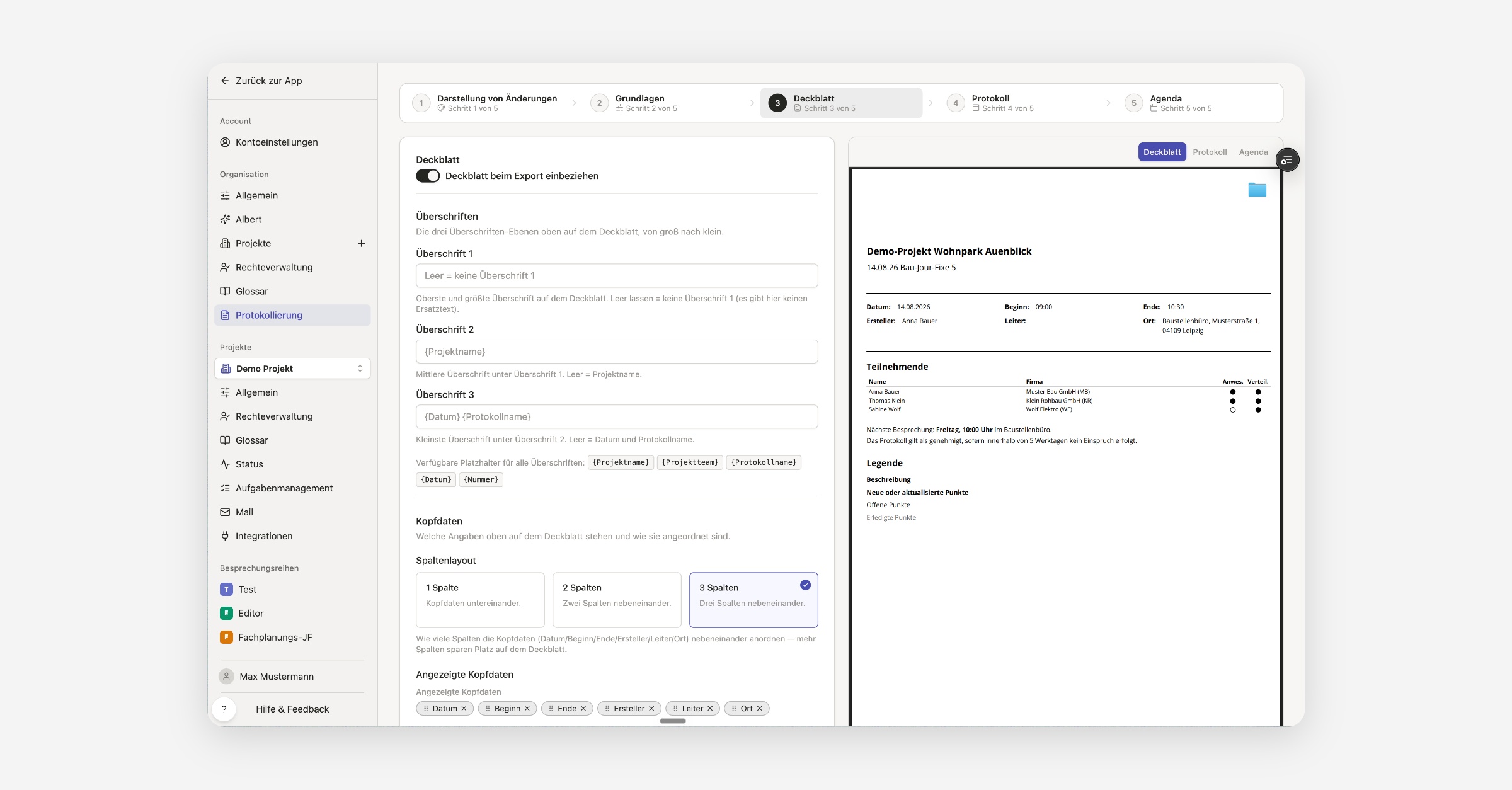This screenshot has width=1512, height=790.
Task: Go to step 1 Darstellung von Änderungen
Action: pos(485,103)
